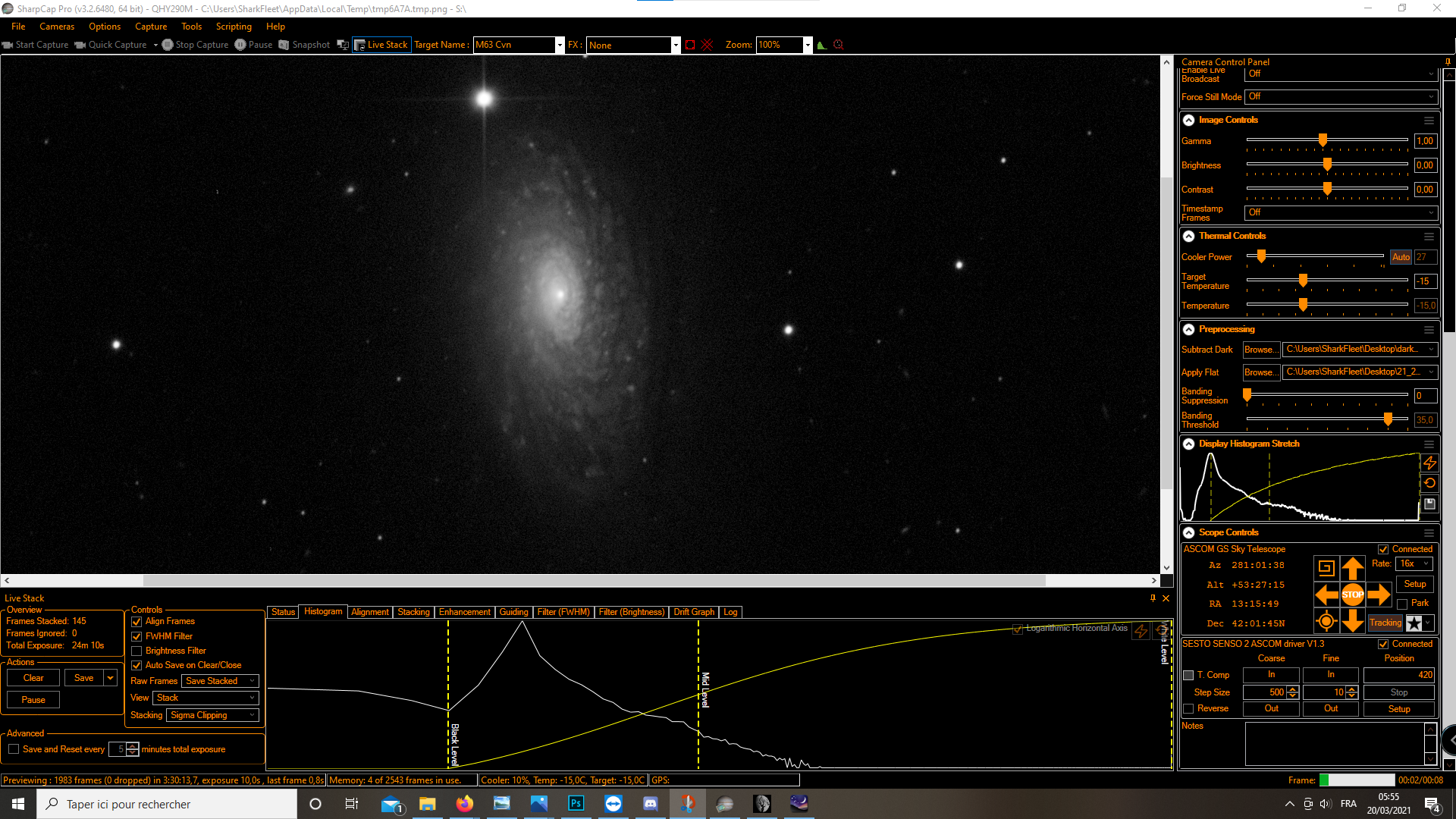
Task: Click the image histogram icon in toolbar
Action: click(821, 45)
